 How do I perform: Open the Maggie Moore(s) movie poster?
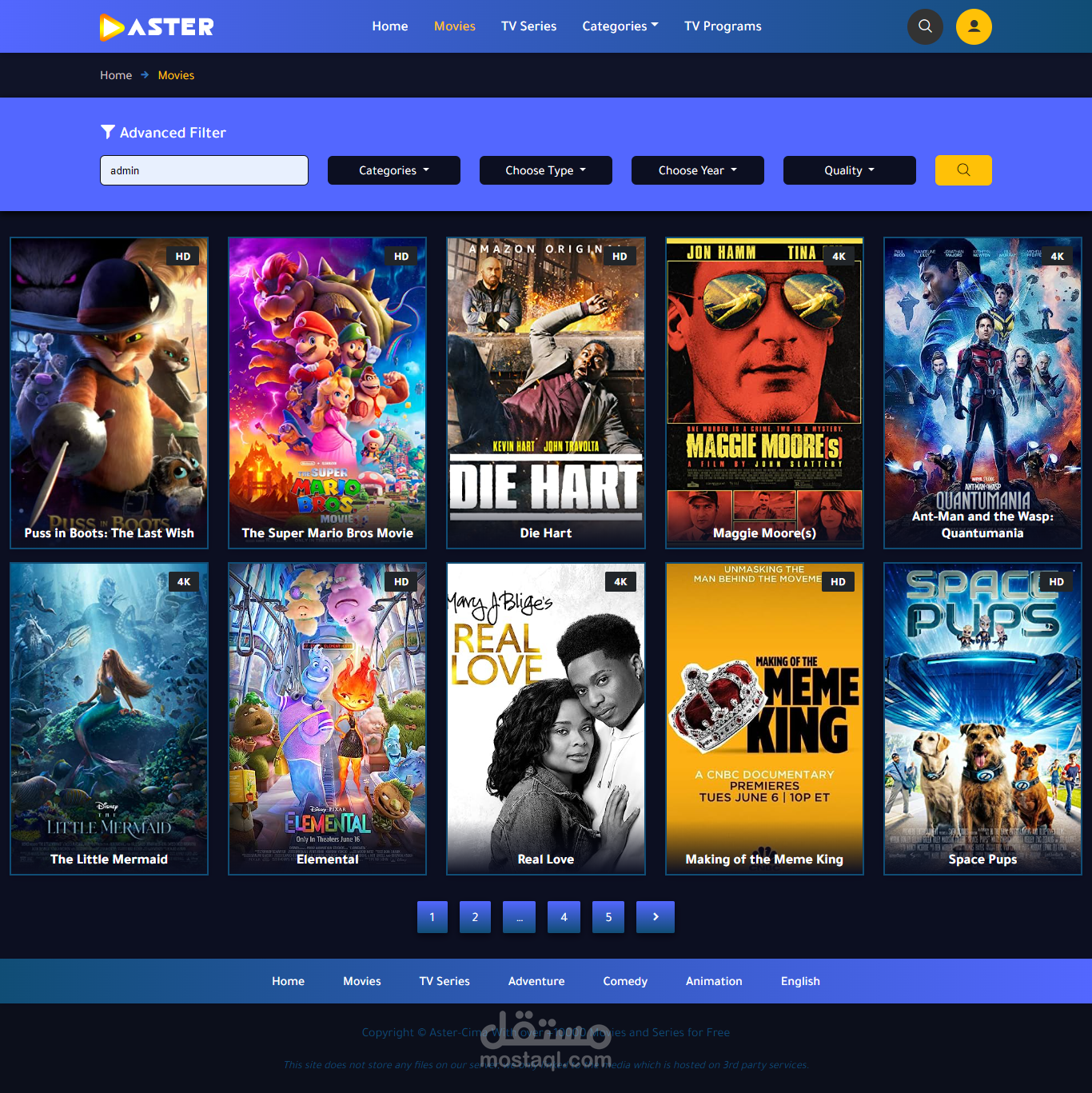(x=764, y=393)
